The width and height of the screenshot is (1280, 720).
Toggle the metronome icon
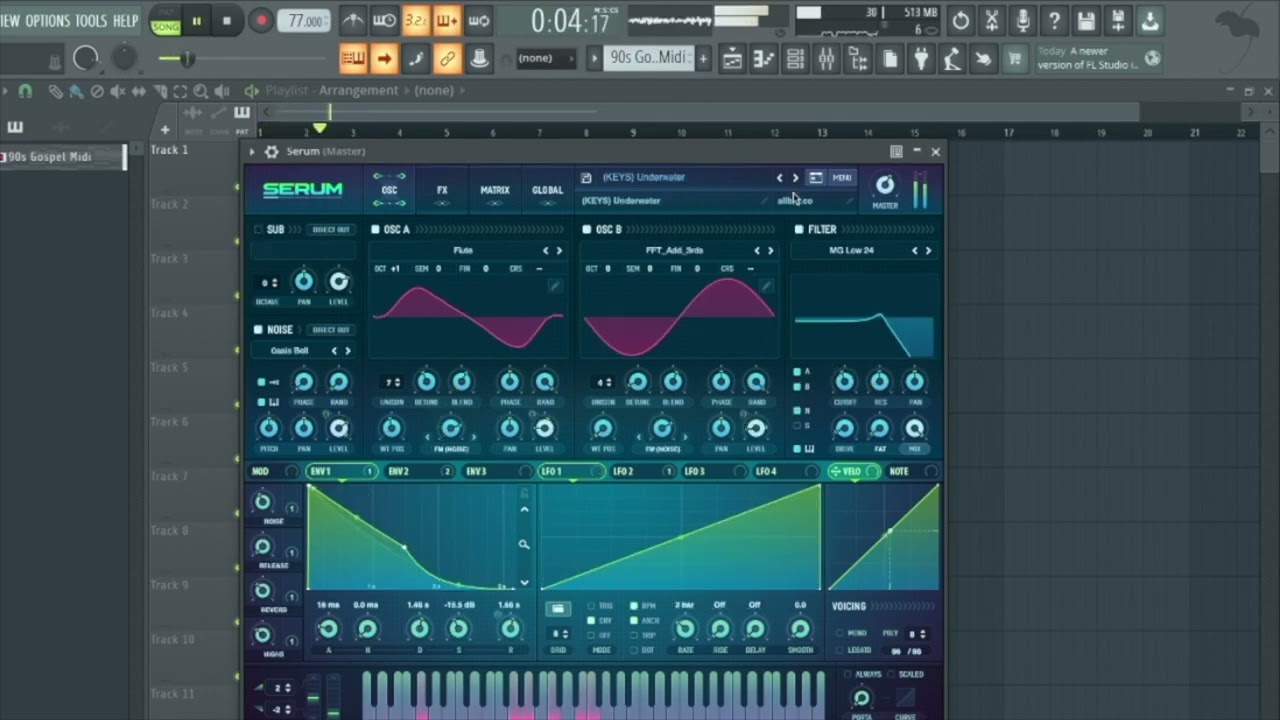click(353, 20)
